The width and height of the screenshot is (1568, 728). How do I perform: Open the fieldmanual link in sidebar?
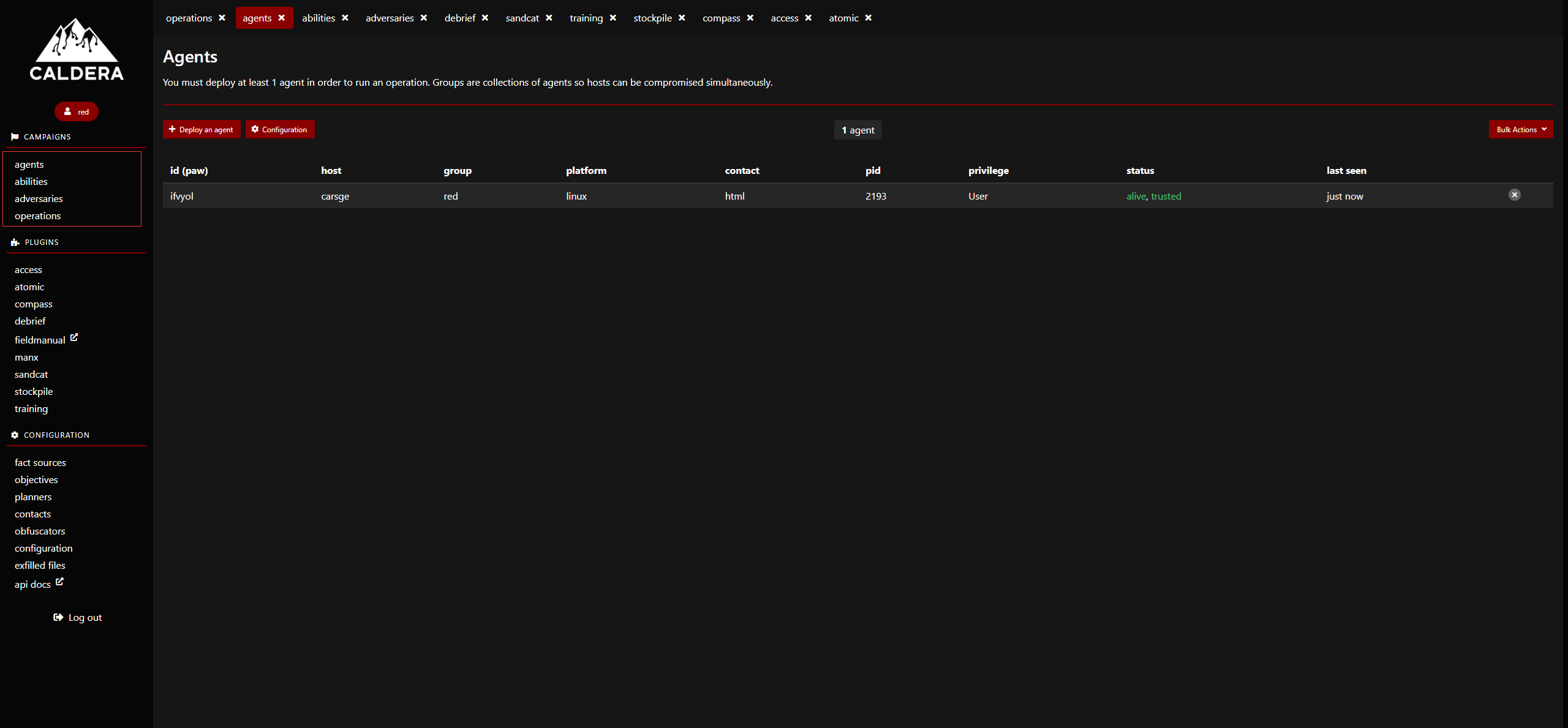(x=40, y=340)
